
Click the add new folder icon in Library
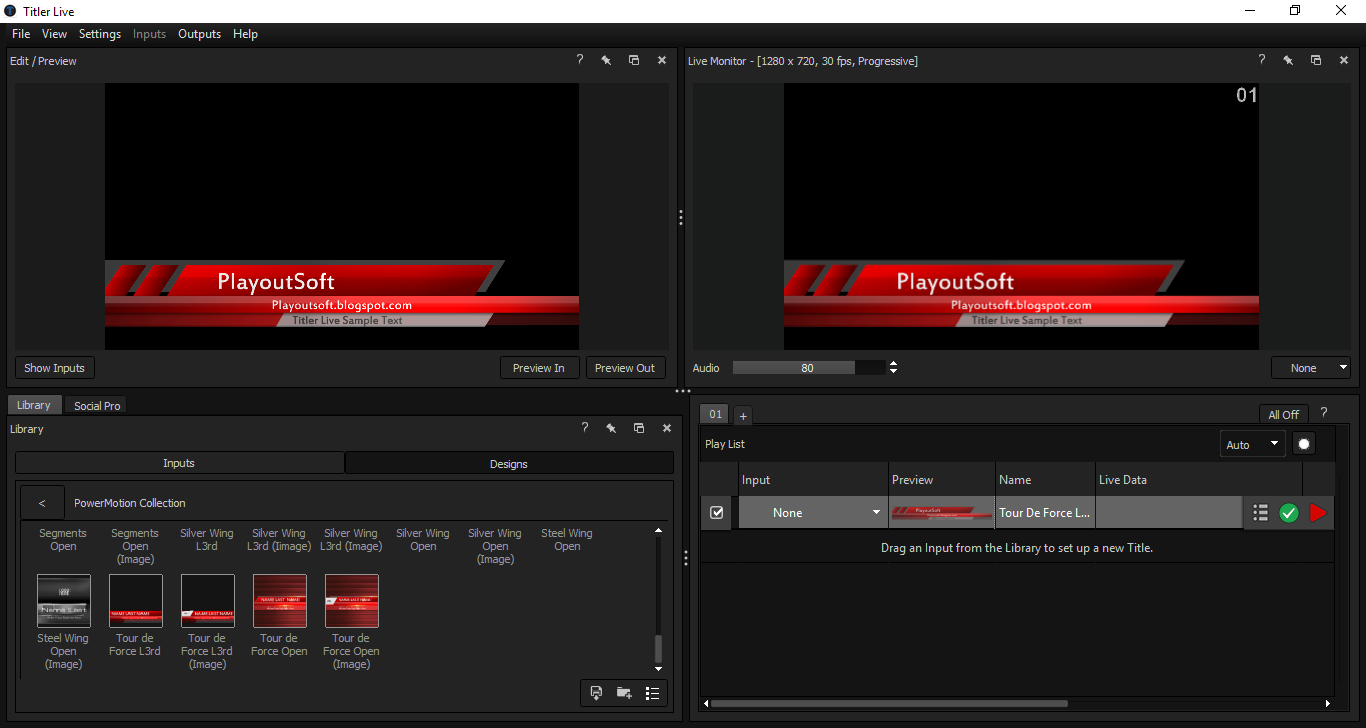pos(624,693)
